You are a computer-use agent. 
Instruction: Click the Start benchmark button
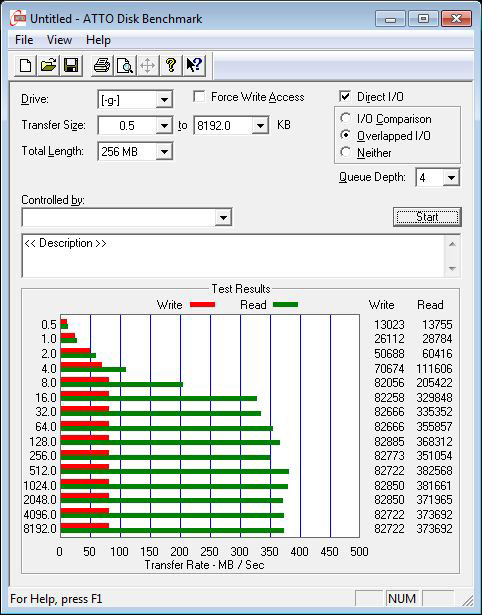pyautogui.click(x=427, y=217)
